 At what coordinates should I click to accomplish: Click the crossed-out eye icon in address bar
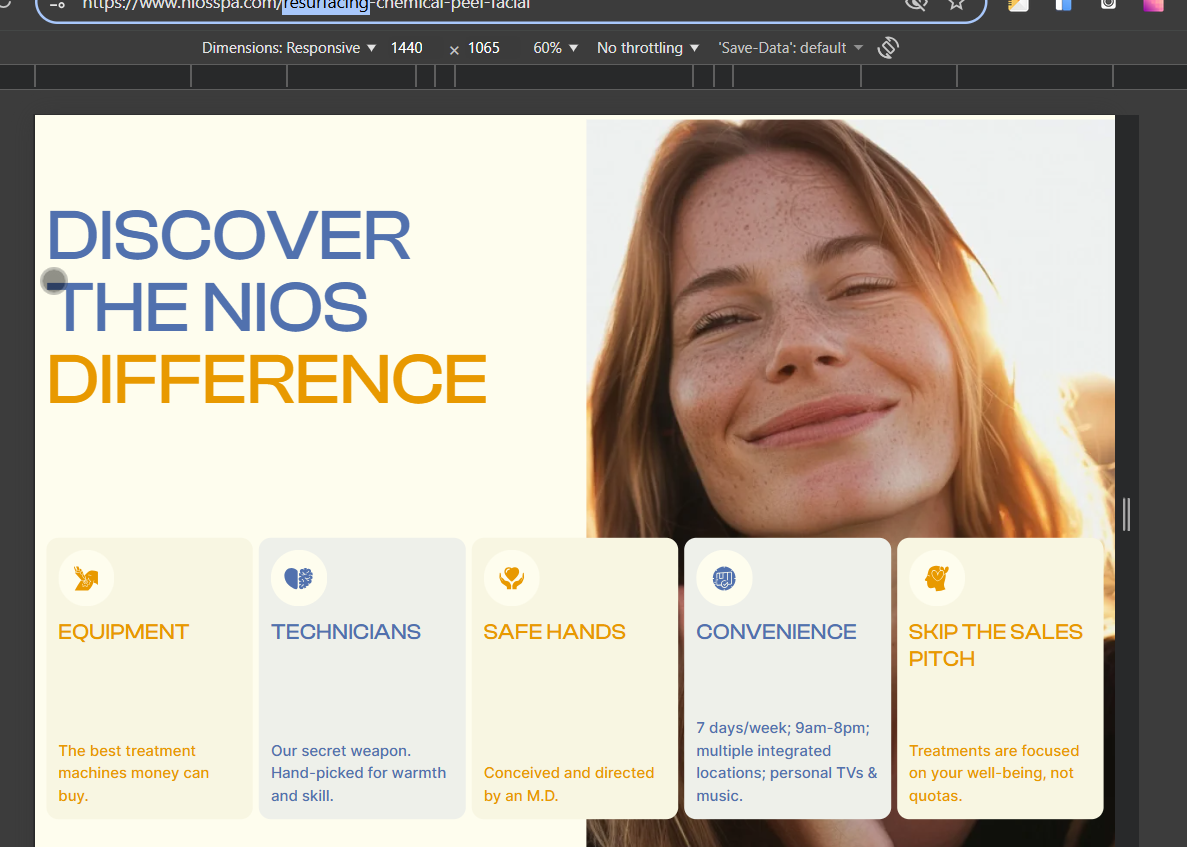915,4
